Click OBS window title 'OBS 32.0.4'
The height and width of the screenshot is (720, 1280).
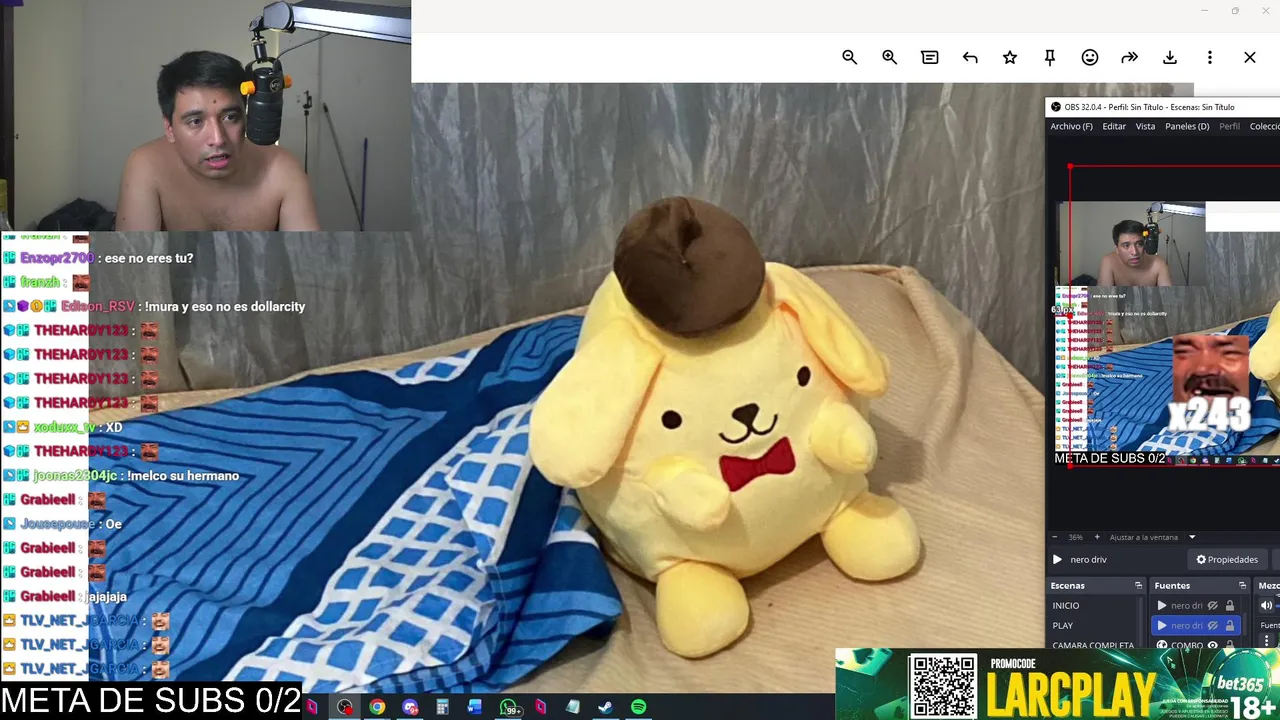[1149, 107]
